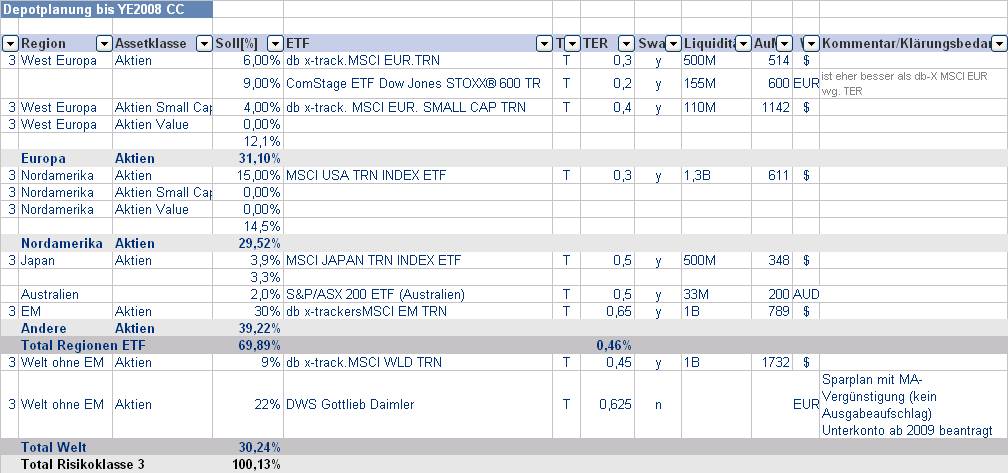Open the Assetklasse column filter dropdown
The image size is (1008, 473).
(203, 44)
